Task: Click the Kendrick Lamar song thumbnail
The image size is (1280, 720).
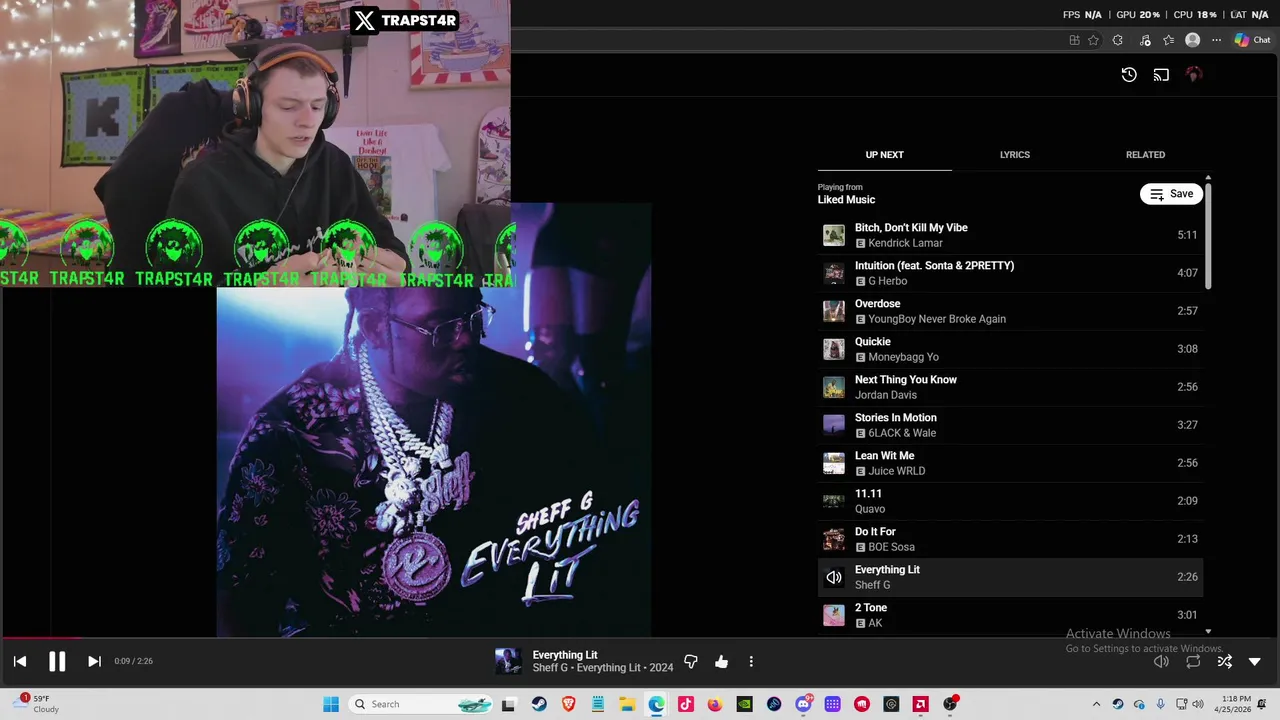Action: click(x=833, y=235)
